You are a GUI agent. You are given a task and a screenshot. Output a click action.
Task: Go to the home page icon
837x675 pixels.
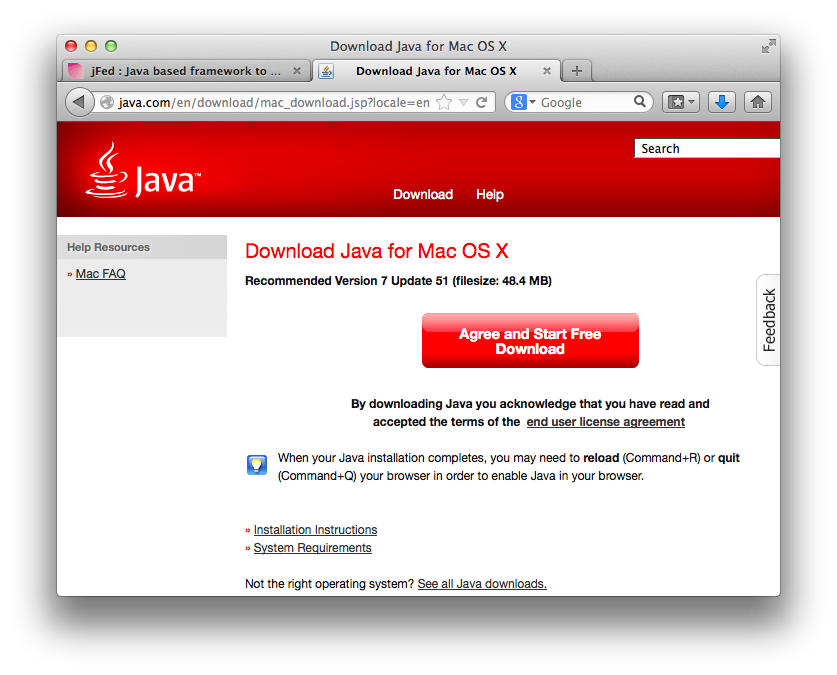click(757, 102)
